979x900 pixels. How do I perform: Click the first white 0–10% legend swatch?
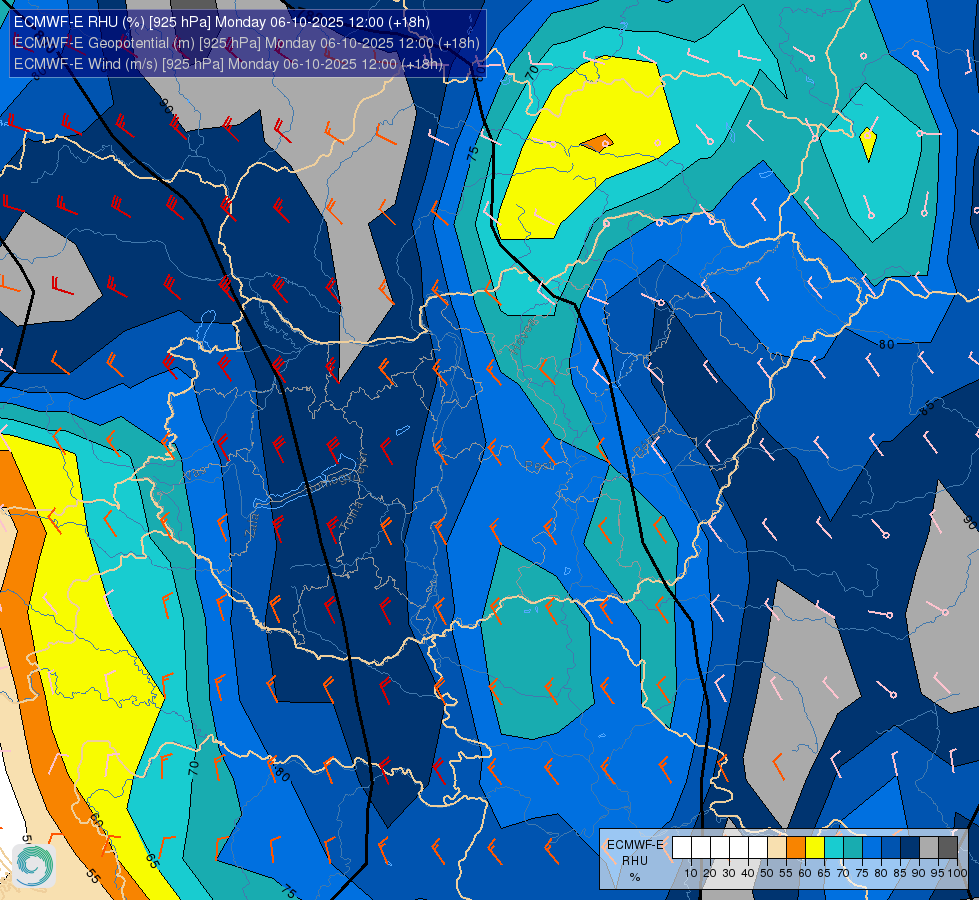(x=682, y=848)
